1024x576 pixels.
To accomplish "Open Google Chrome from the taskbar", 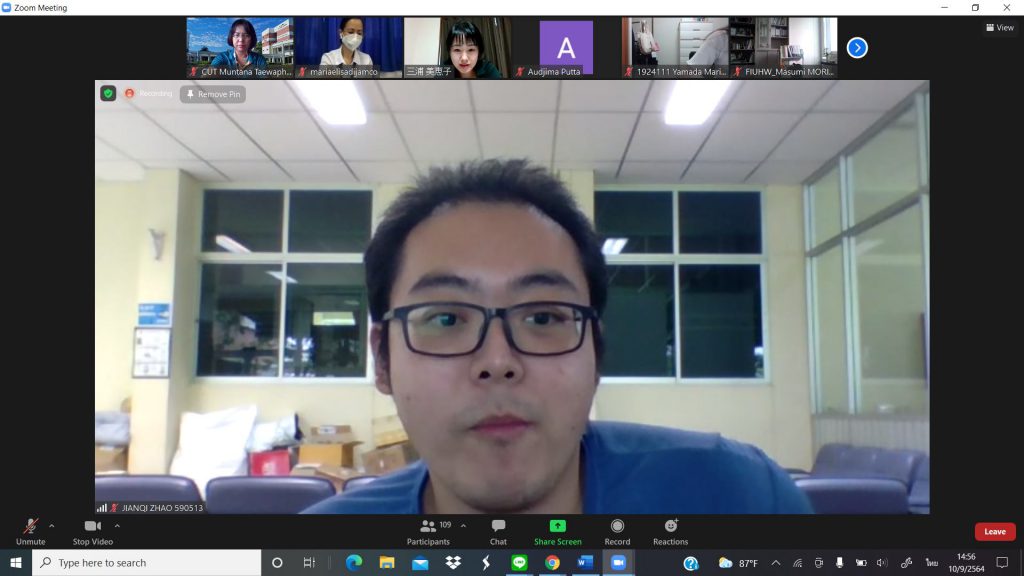I will coord(552,562).
